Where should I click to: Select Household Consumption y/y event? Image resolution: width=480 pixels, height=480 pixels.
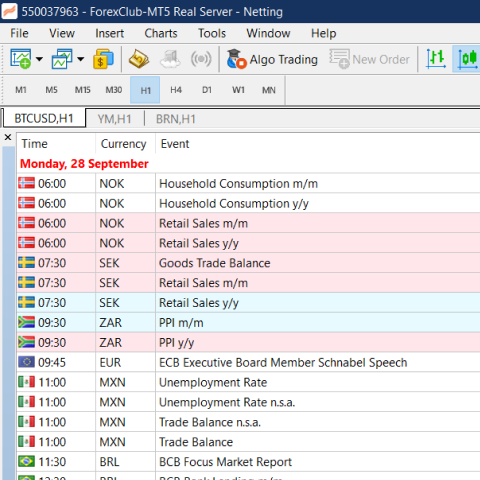click(x=248, y=203)
